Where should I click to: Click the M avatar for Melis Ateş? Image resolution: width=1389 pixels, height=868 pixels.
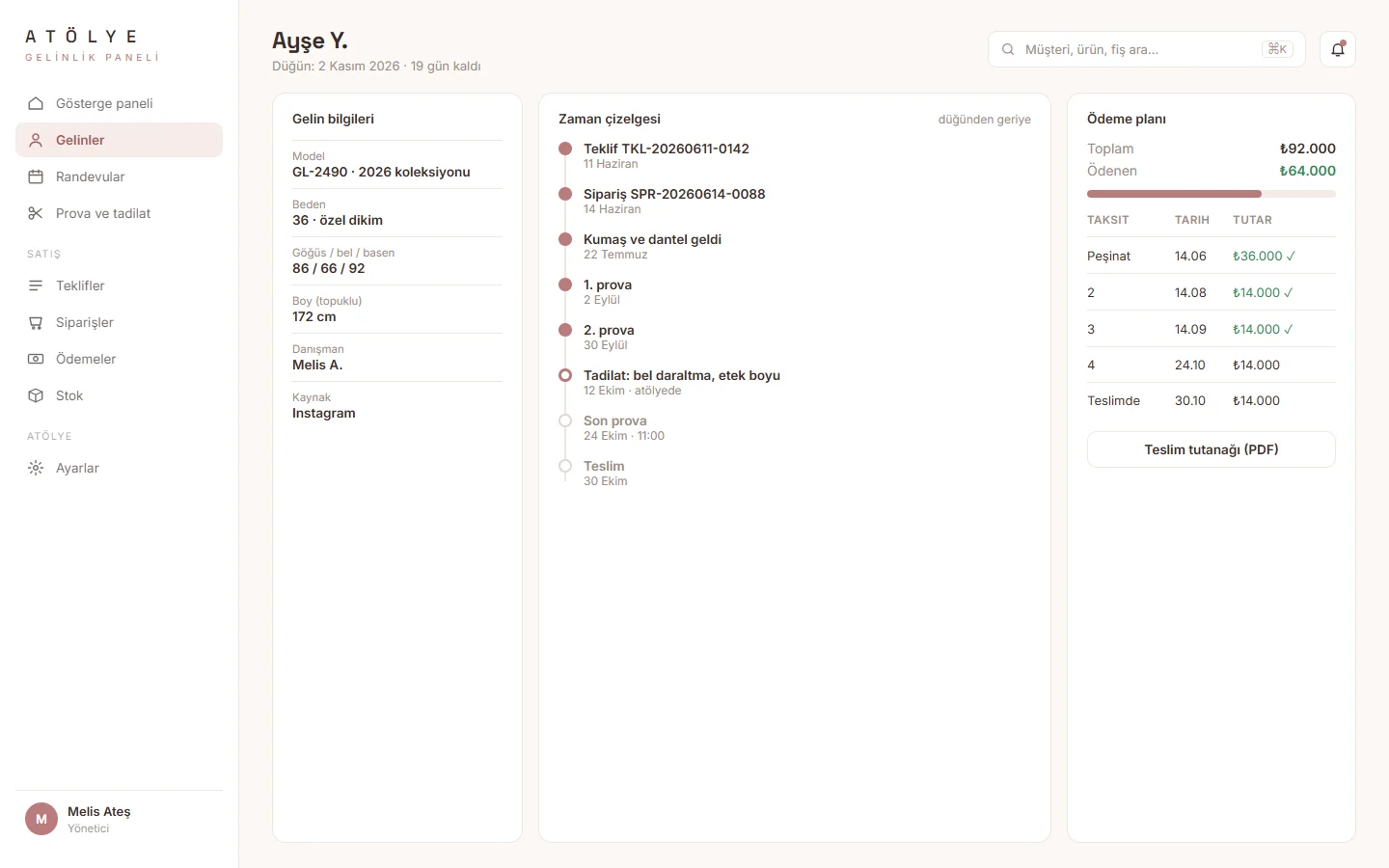pyautogui.click(x=41, y=819)
